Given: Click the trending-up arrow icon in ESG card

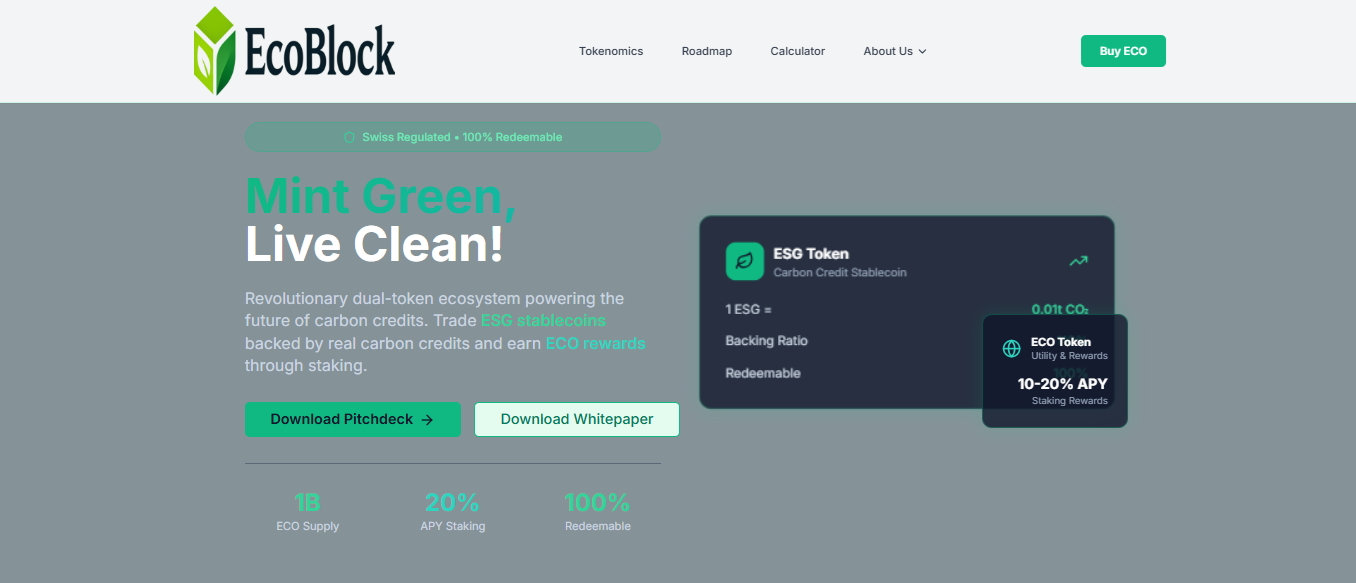Looking at the screenshot, I should point(1078,261).
